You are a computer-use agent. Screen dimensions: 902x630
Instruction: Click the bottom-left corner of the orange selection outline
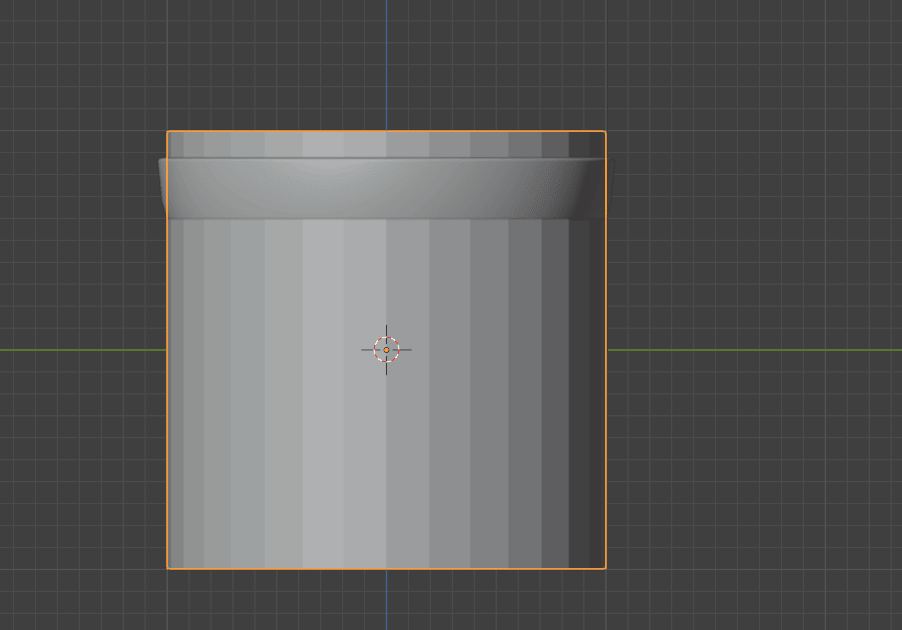(167, 568)
